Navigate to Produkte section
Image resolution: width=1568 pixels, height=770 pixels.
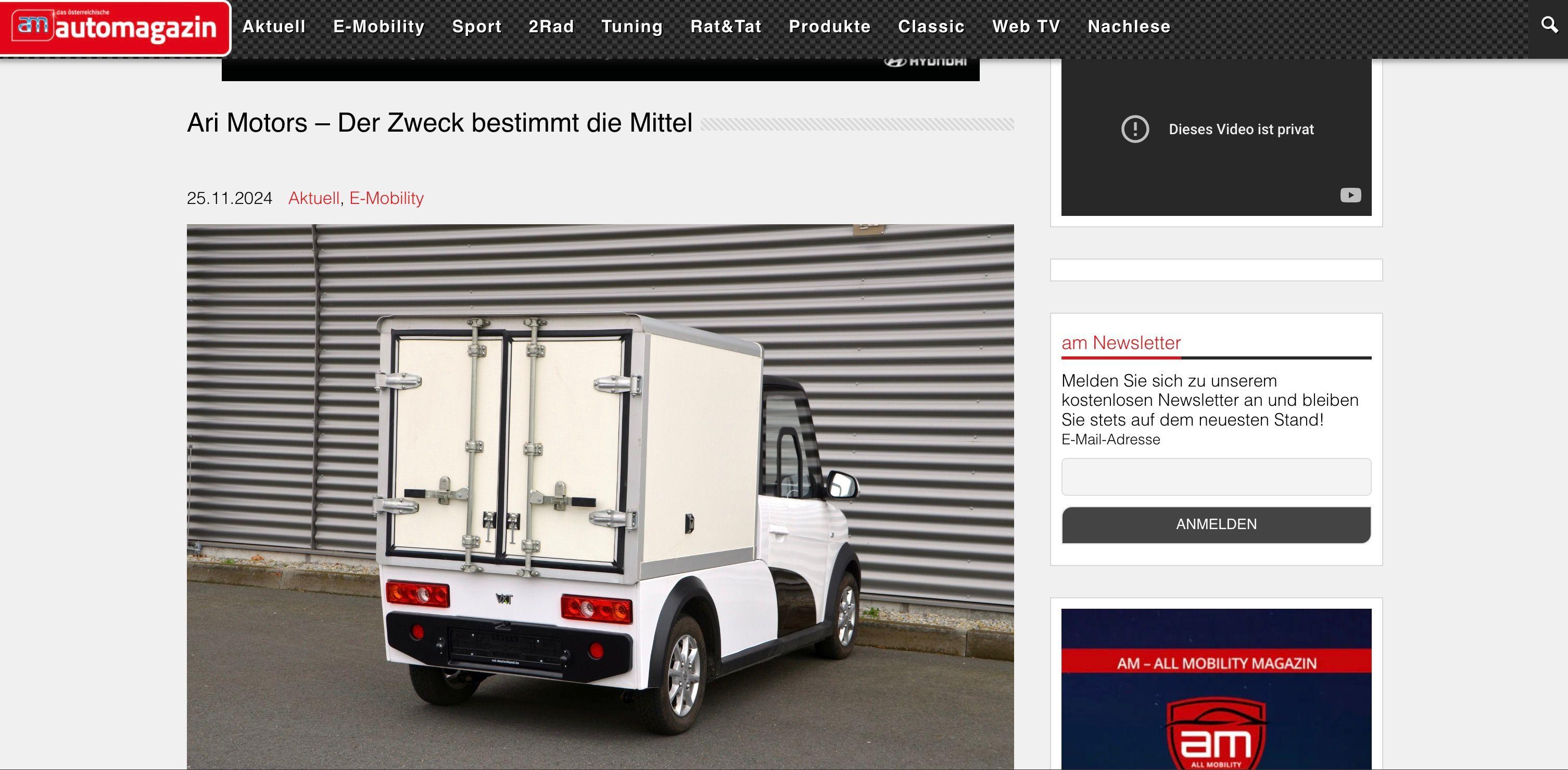[x=830, y=27]
